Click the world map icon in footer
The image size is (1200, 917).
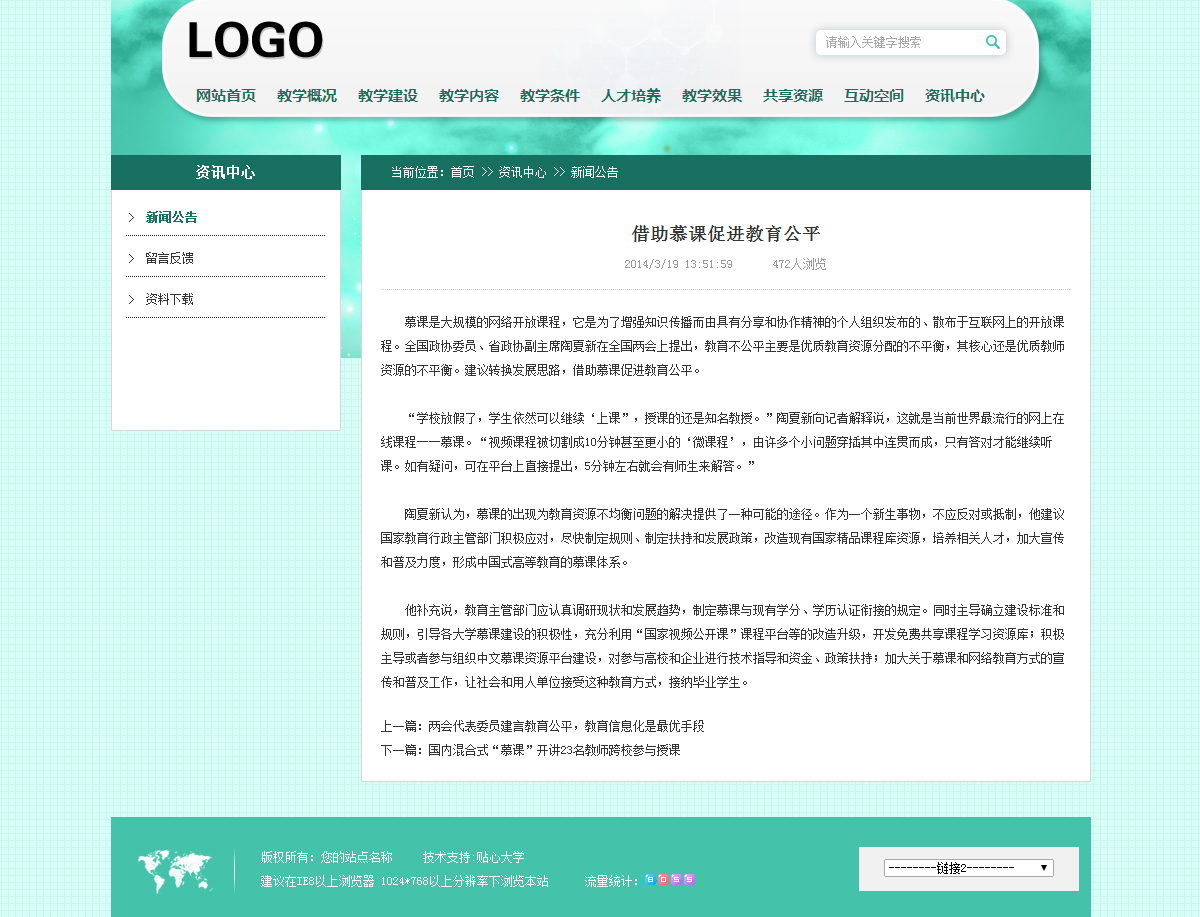pos(175,871)
